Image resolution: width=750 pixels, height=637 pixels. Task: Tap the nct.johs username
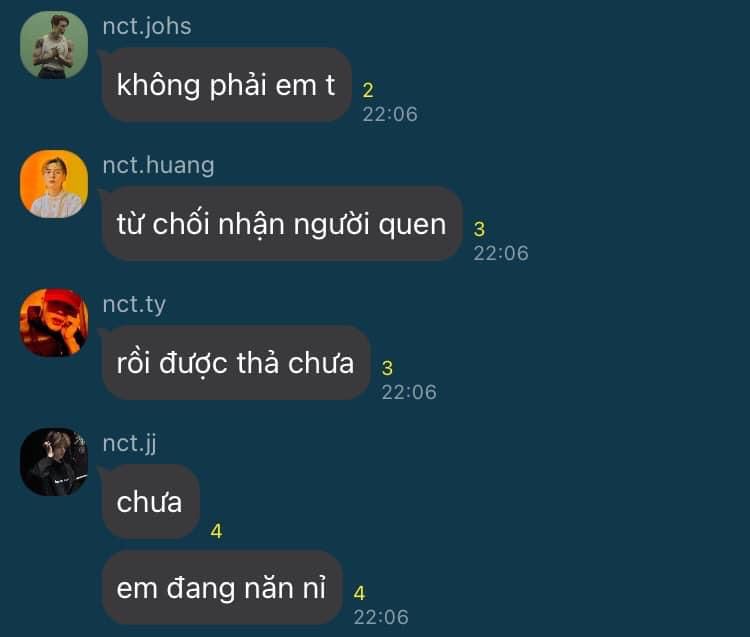pos(147,26)
